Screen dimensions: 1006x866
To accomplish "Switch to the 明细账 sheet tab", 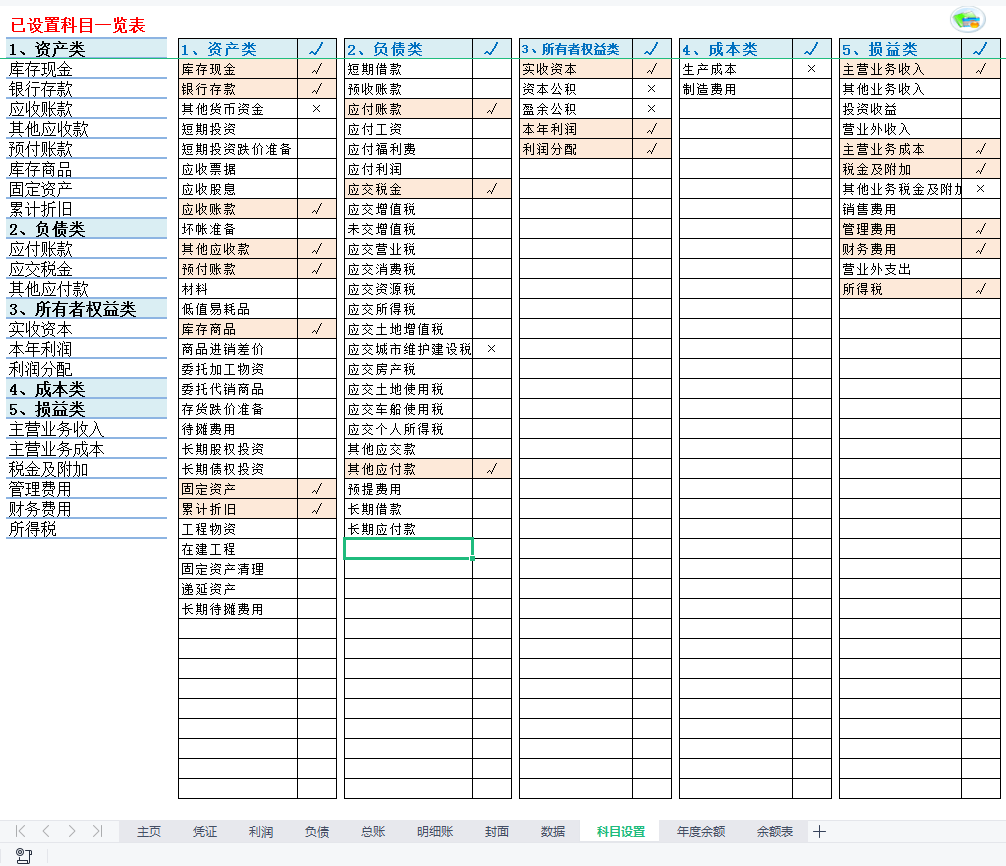I will (435, 831).
